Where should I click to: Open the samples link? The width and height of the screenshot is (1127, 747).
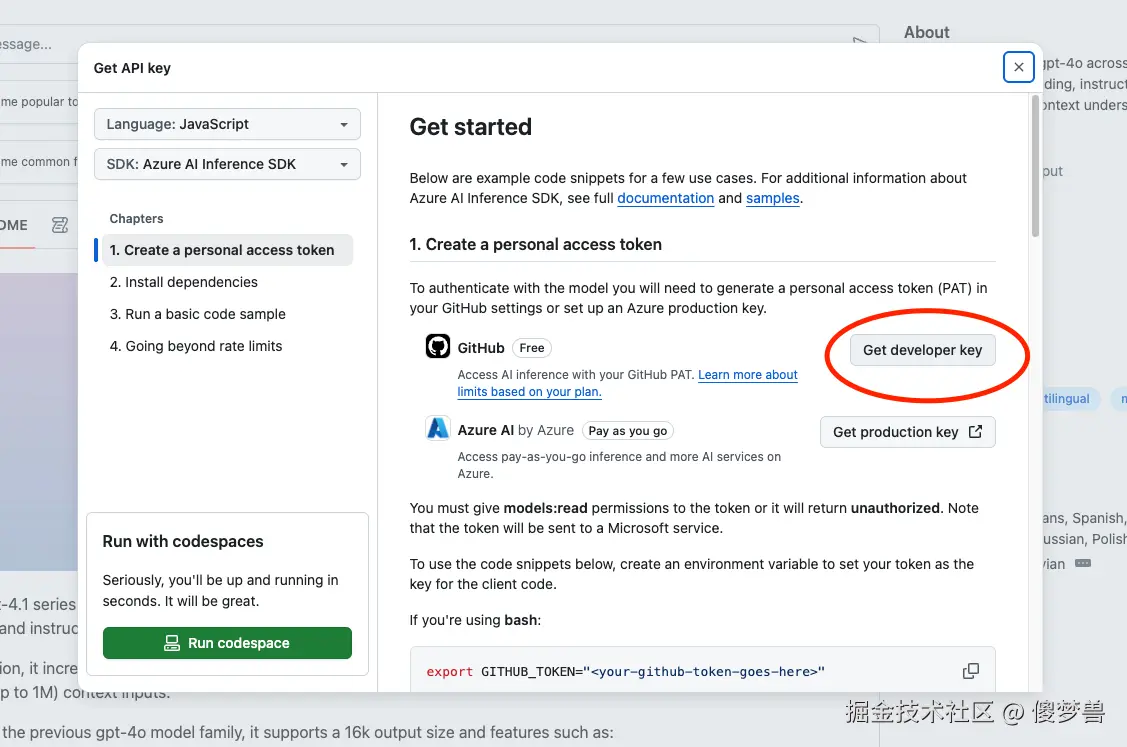pos(772,198)
